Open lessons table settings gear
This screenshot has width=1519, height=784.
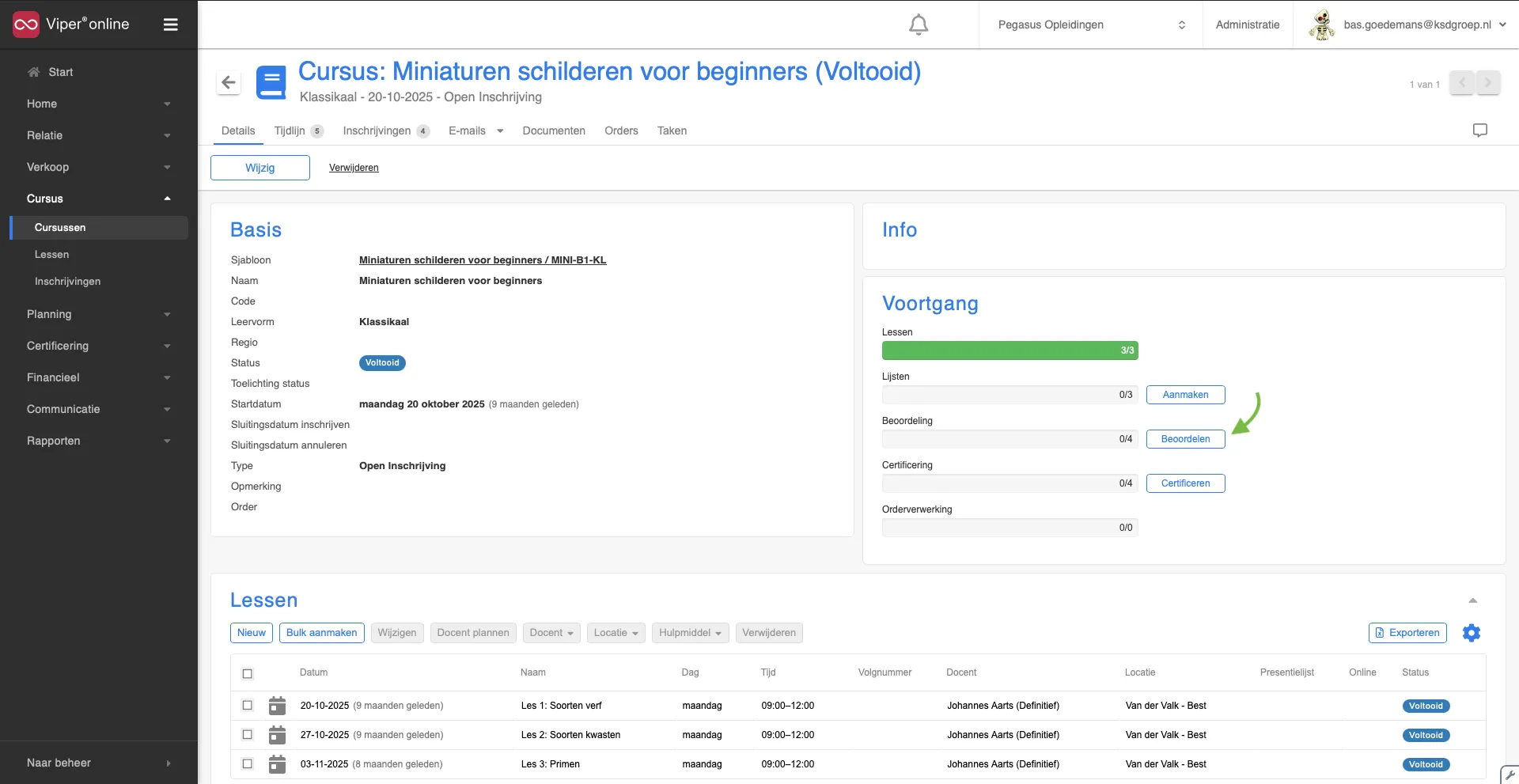[1471, 633]
